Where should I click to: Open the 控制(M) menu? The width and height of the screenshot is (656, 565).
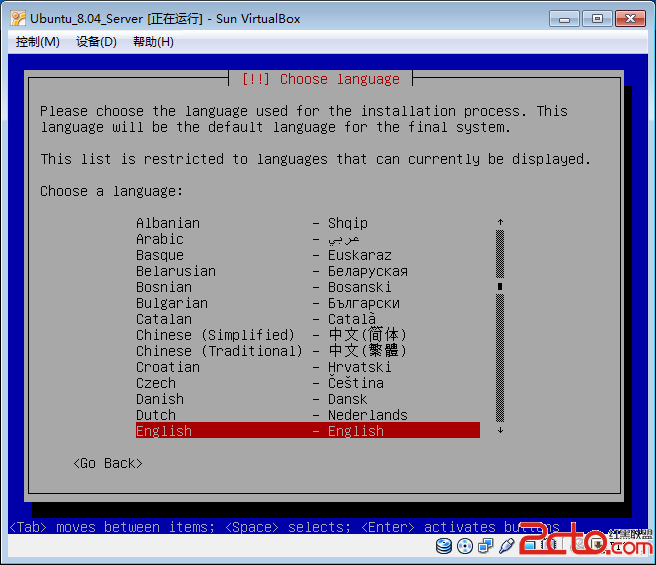click(38, 42)
